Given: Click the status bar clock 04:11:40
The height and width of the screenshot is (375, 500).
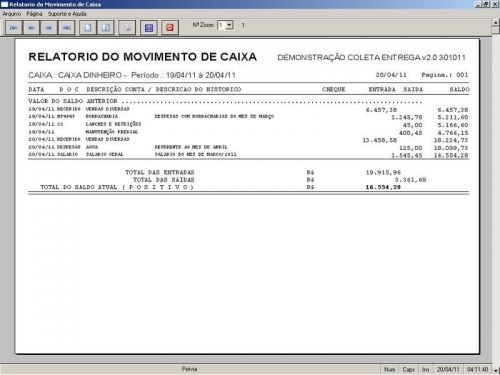Looking at the screenshot, I should [477, 370].
